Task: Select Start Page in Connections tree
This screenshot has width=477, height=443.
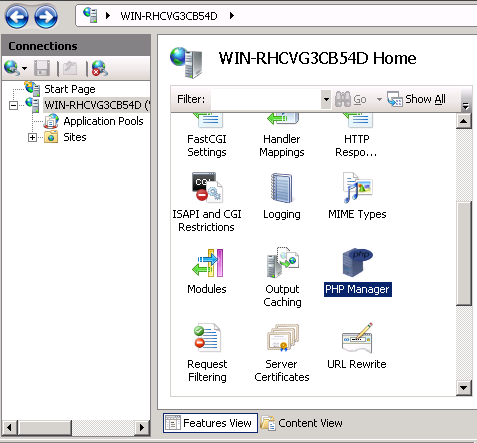Action: 70,89
